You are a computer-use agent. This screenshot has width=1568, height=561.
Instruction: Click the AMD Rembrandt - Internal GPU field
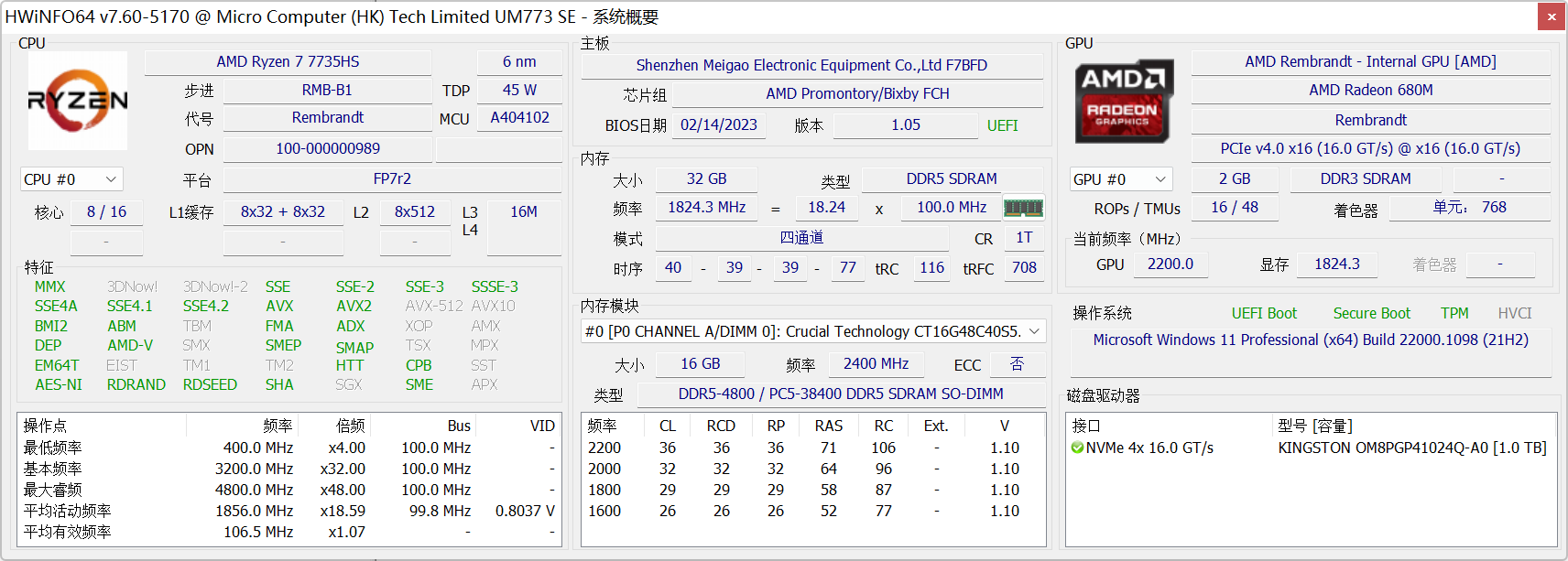coord(1370,61)
